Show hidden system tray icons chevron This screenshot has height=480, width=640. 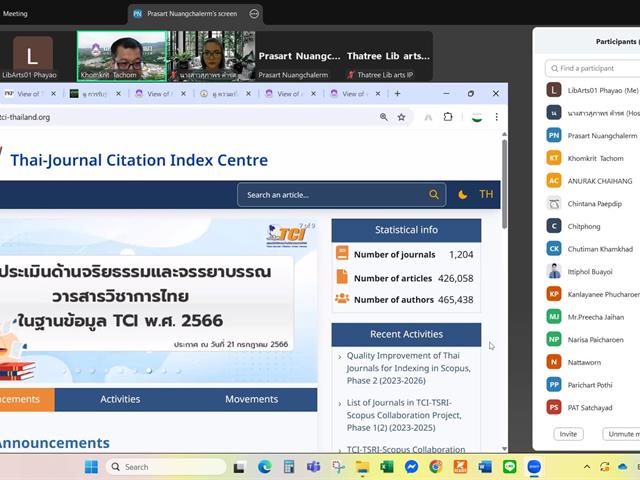[587, 467]
